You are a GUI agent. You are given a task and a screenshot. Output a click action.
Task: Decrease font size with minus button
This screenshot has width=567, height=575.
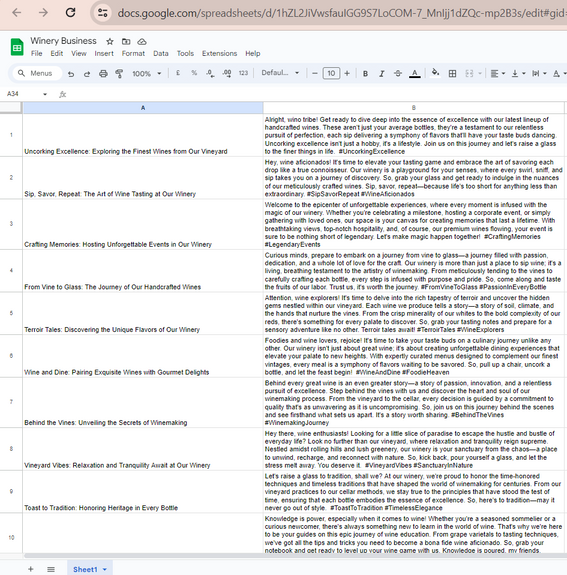click(315, 73)
